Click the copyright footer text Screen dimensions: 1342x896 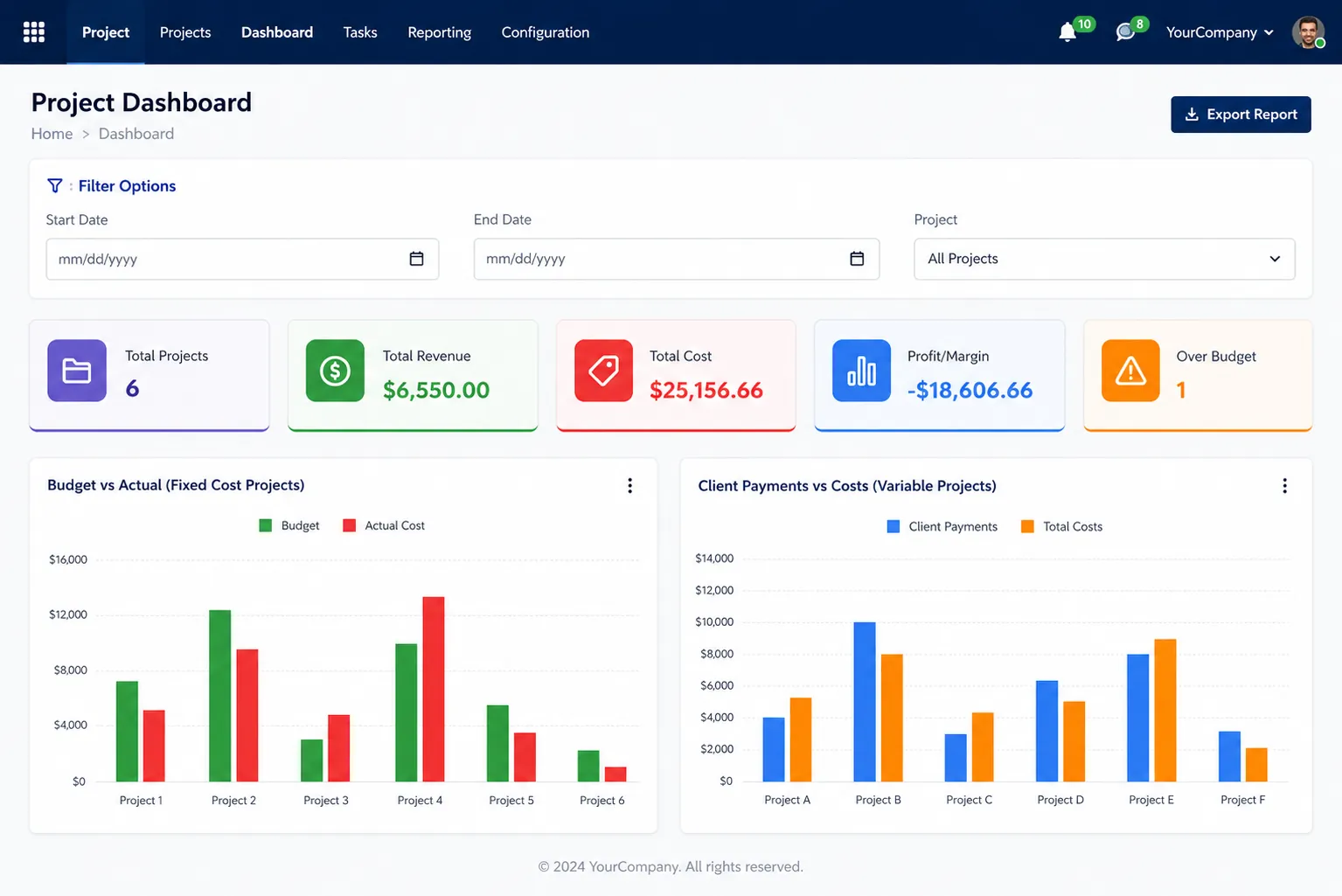pyautogui.click(x=671, y=866)
